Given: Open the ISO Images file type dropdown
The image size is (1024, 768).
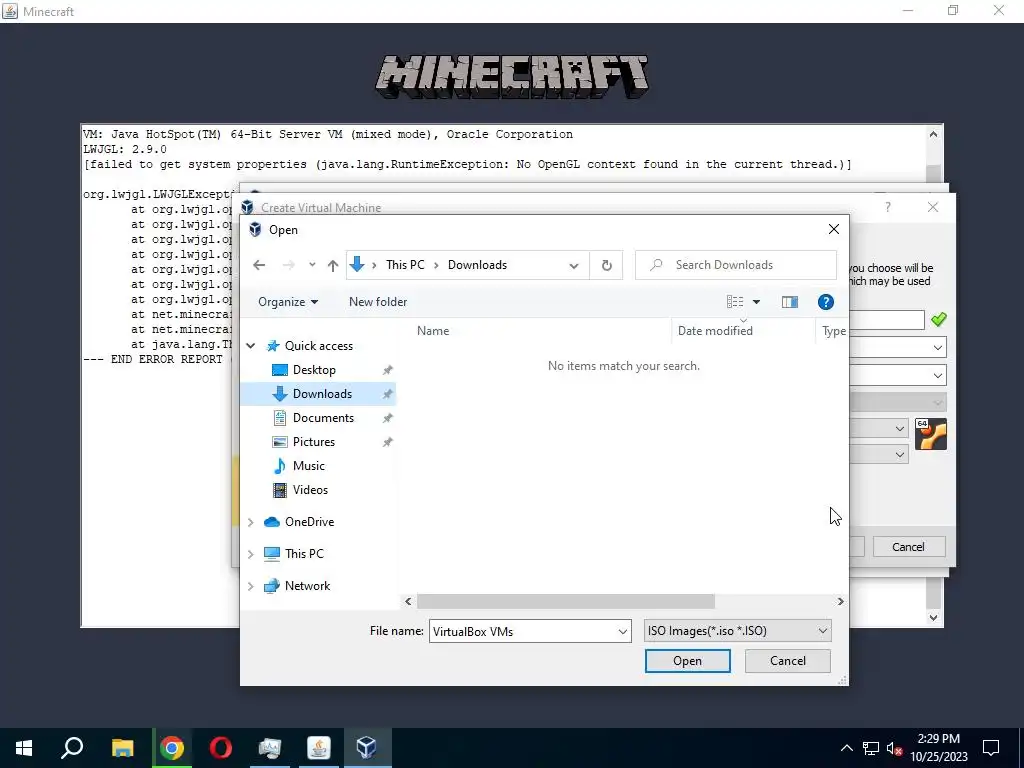Looking at the screenshot, I should pos(737,631).
